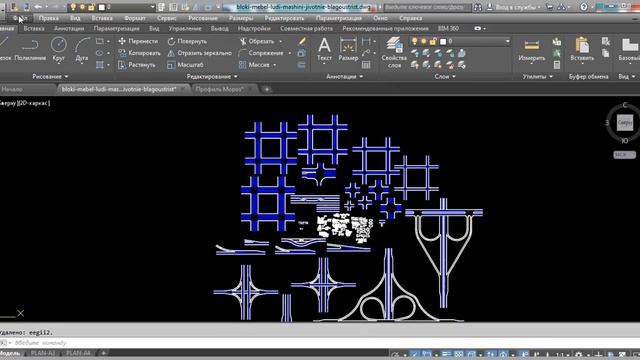Select the Полилиния (polyline) tool

coord(30,49)
